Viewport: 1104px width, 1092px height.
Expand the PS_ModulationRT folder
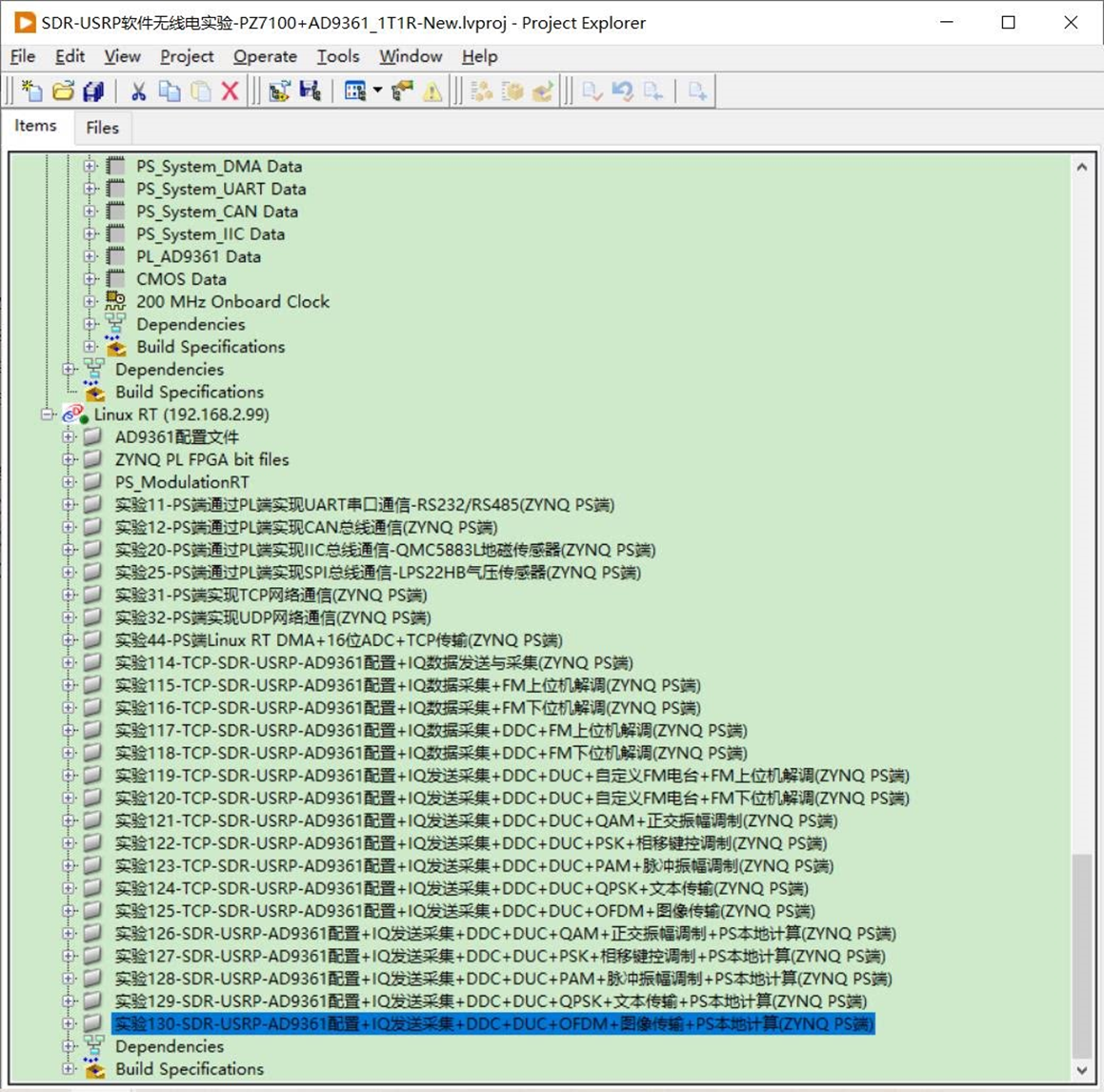(x=69, y=482)
